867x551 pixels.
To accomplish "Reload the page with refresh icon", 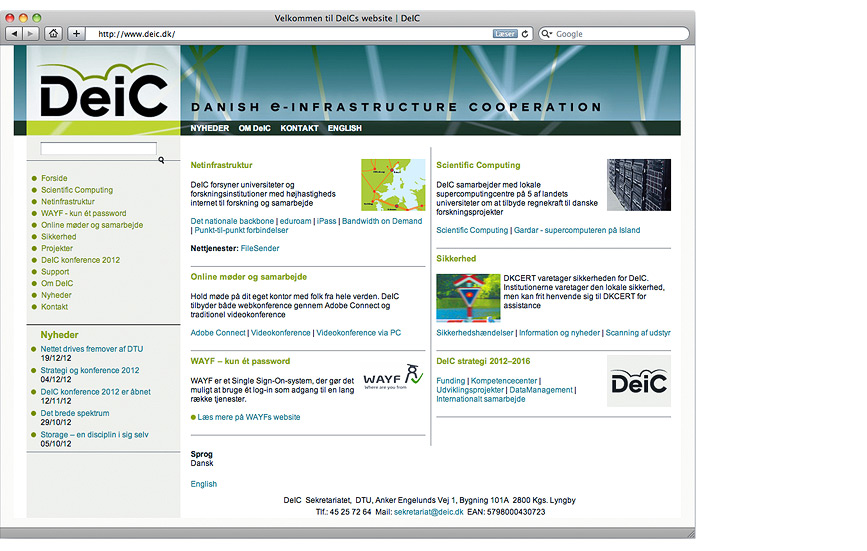I will click(x=525, y=34).
